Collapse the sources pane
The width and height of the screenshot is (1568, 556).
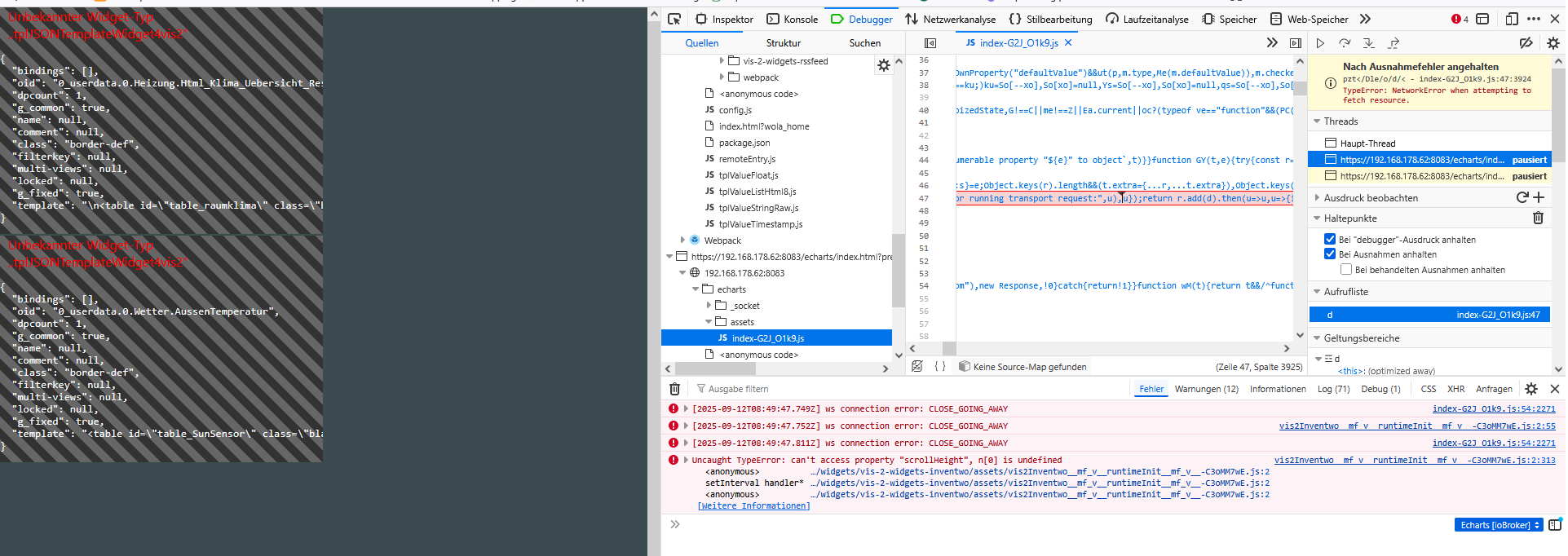930,43
